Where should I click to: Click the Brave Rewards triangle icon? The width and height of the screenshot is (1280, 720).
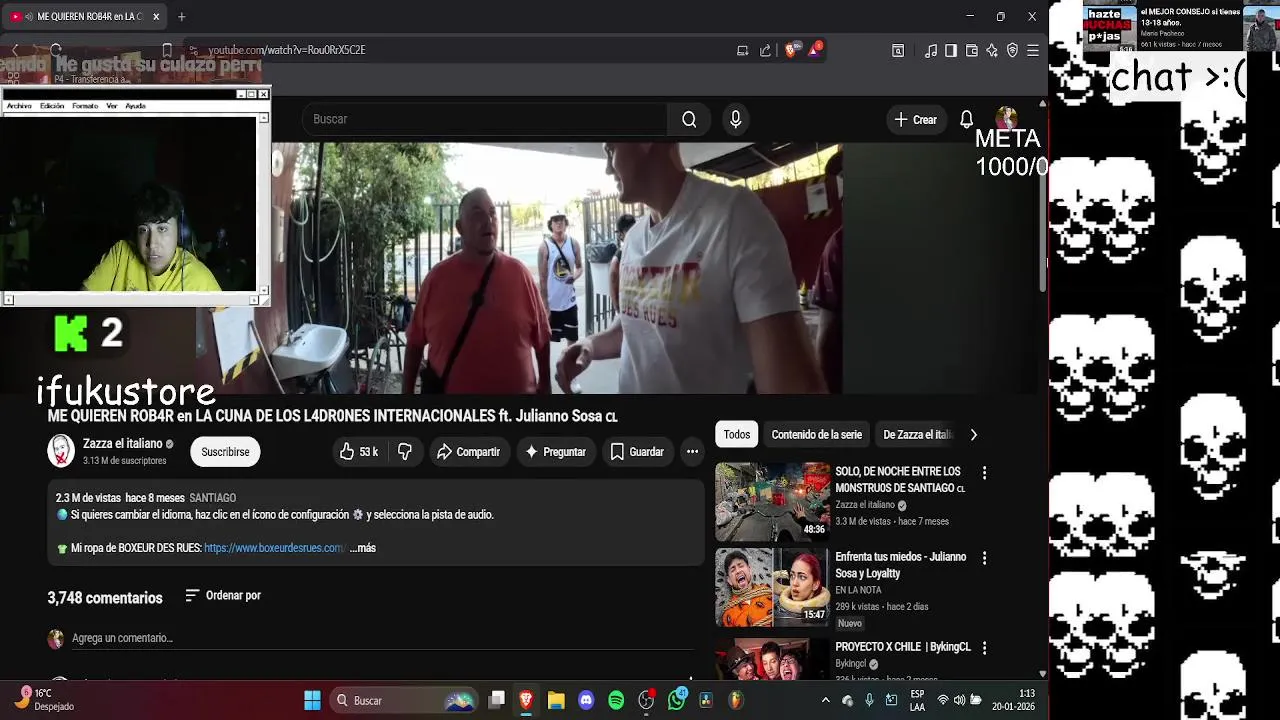(x=815, y=50)
